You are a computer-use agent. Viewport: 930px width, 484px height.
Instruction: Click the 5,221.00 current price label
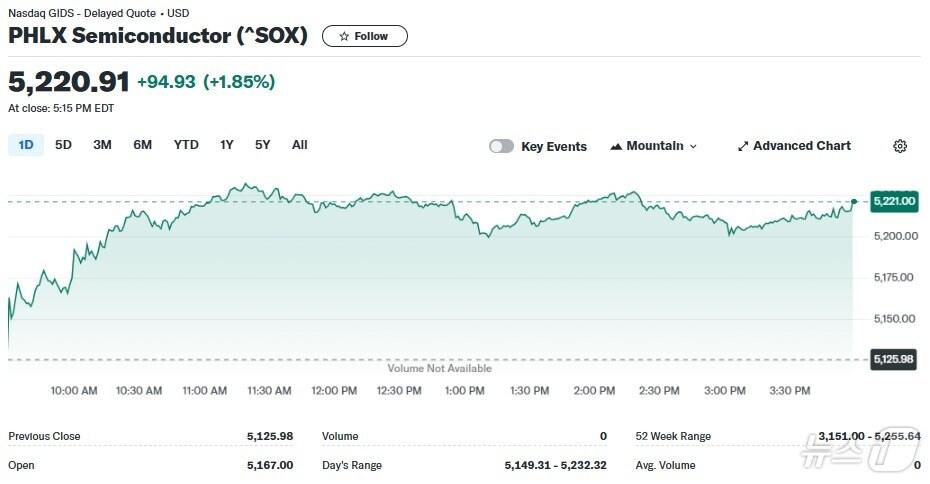tap(894, 201)
